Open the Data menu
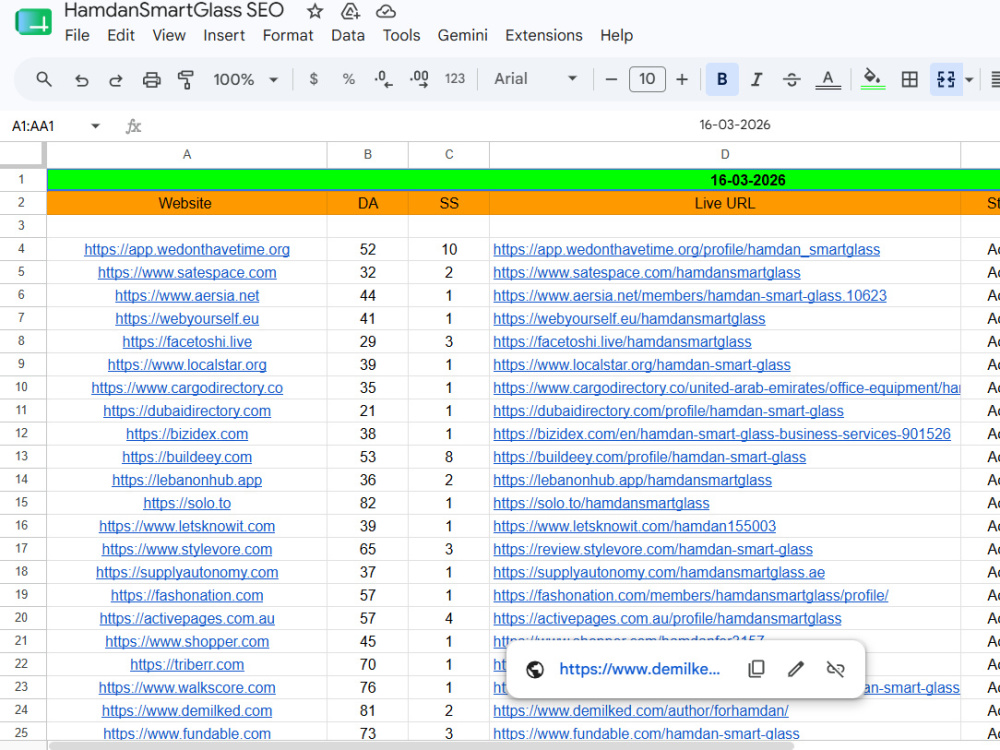The height and width of the screenshot is (750, 1000). [348, 35]
